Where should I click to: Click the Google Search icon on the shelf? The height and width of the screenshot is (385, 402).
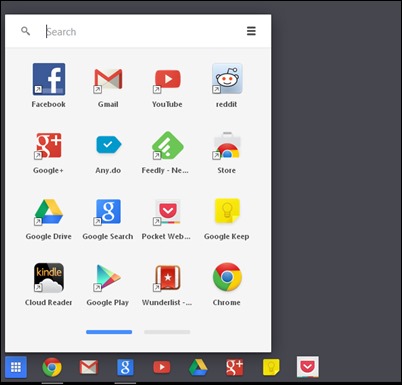(x=125, y=367)
